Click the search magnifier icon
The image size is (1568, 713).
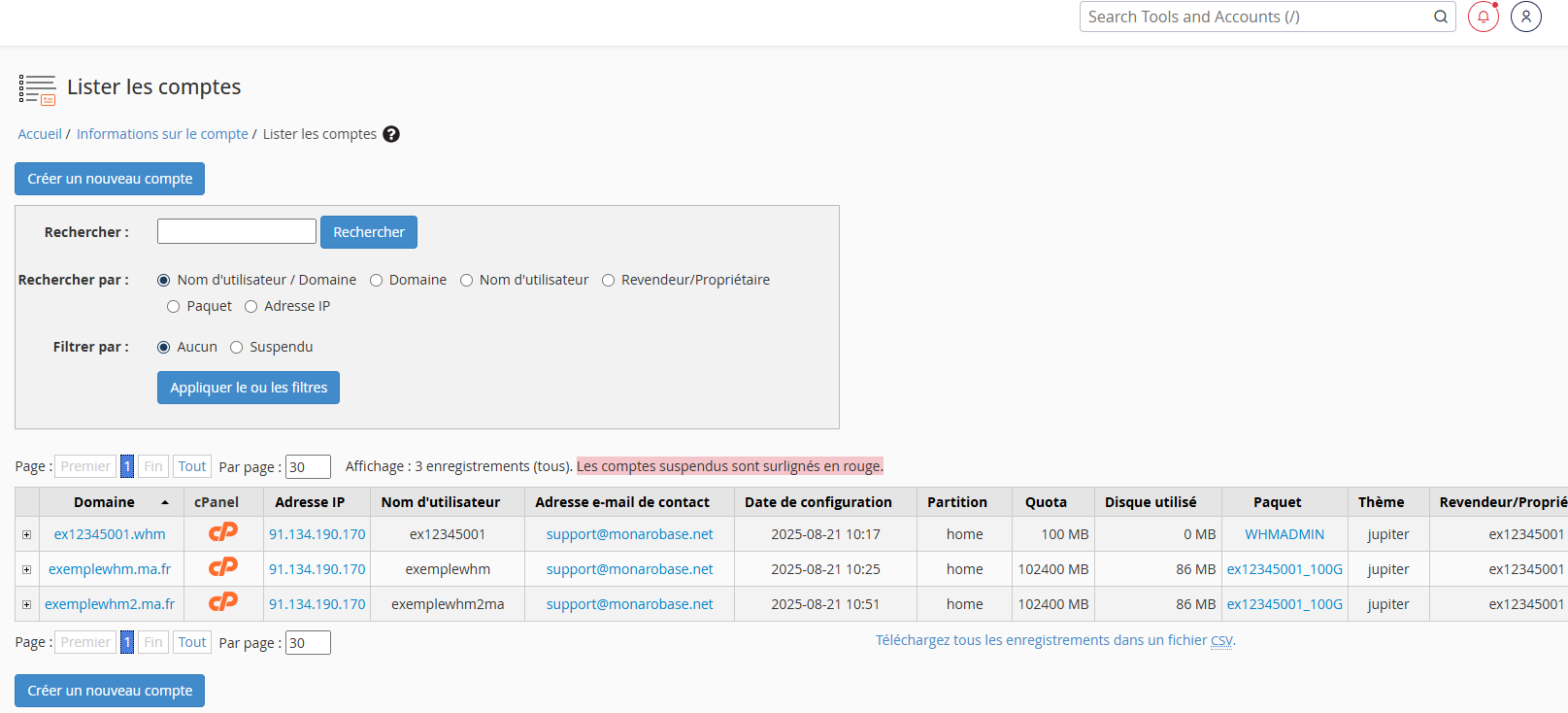(x=1441, y=17)
